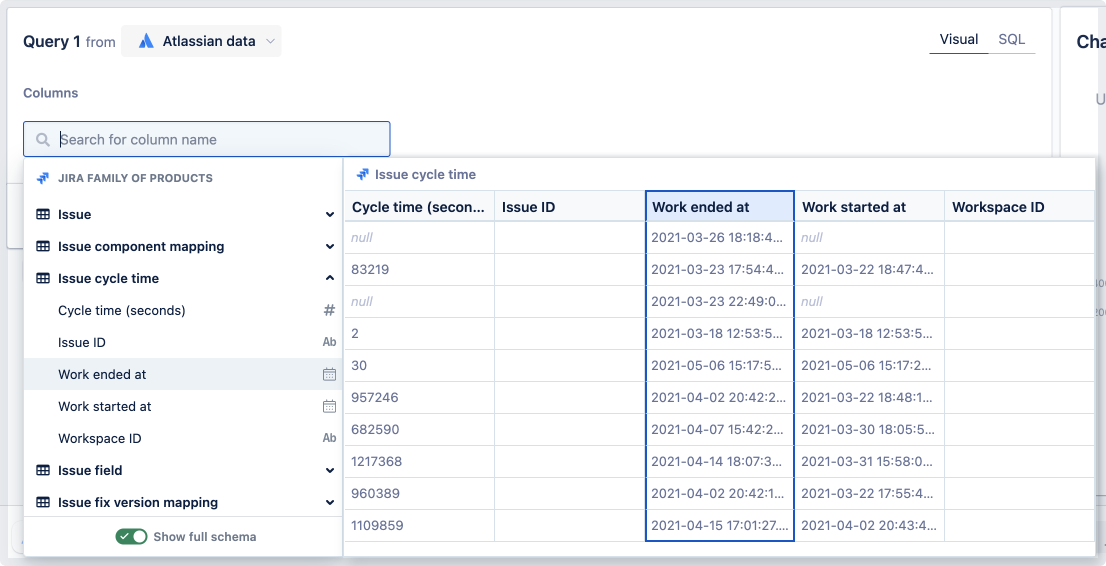Viewport: 1106px width, 566px height.
Task: Click the cell 2021-03-23 22:49:0...
Action: pos(720,301)
